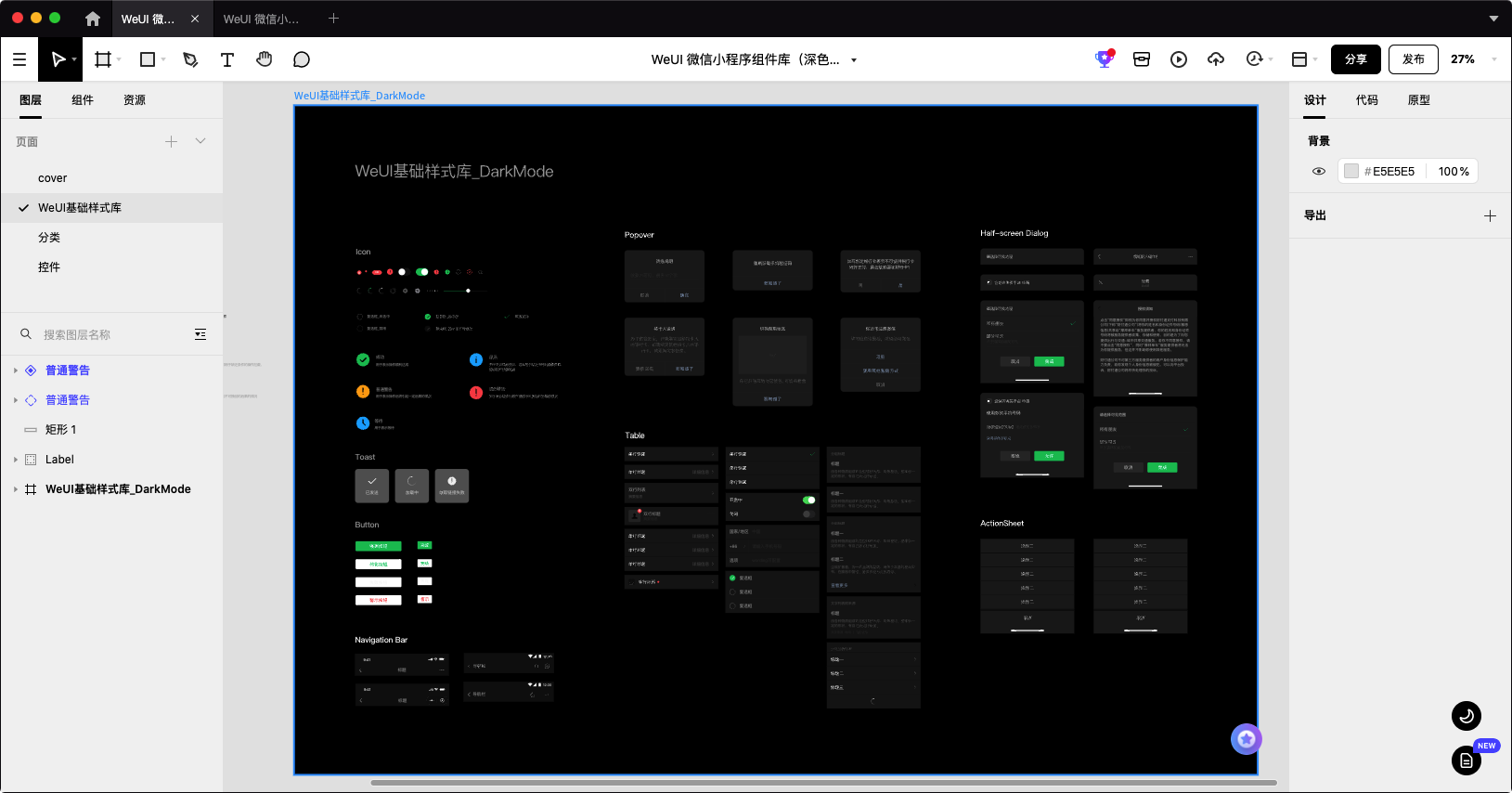Edit the E5E5E5 hex color field
The width and height of the screenshot is (1512, 793).
(x=1393, y=171)
